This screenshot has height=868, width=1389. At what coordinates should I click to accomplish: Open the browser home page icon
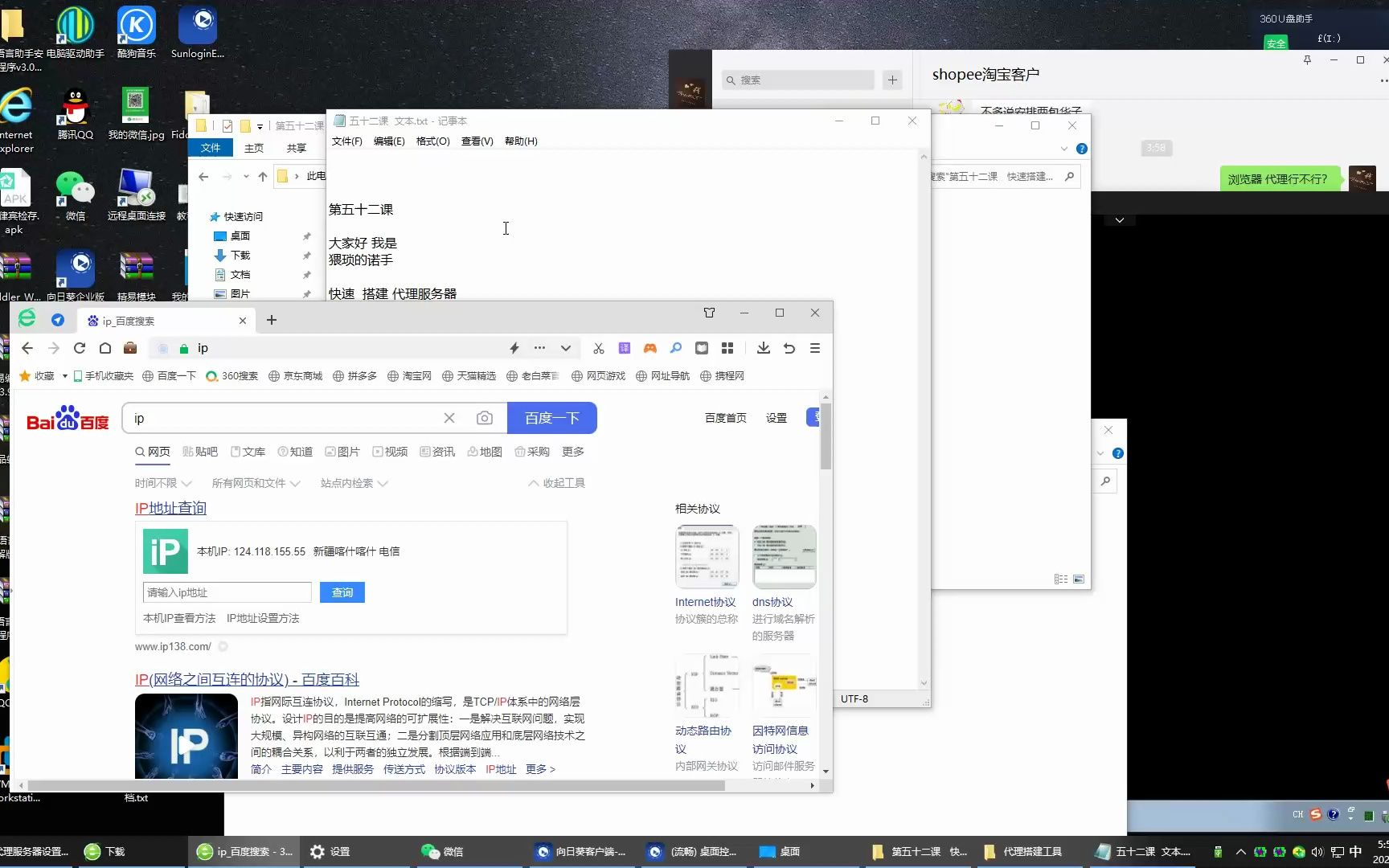pyautogui.click(x=105, y=348)
